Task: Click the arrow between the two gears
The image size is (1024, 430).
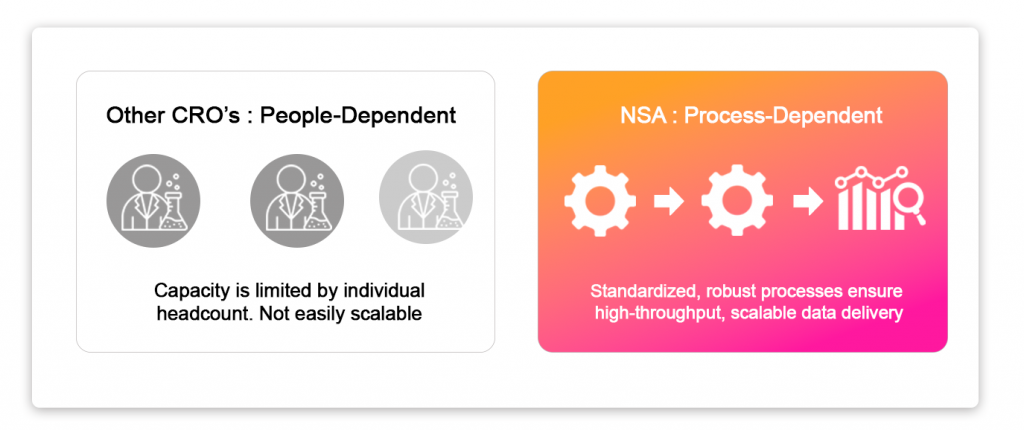Action: coord(667,202)
